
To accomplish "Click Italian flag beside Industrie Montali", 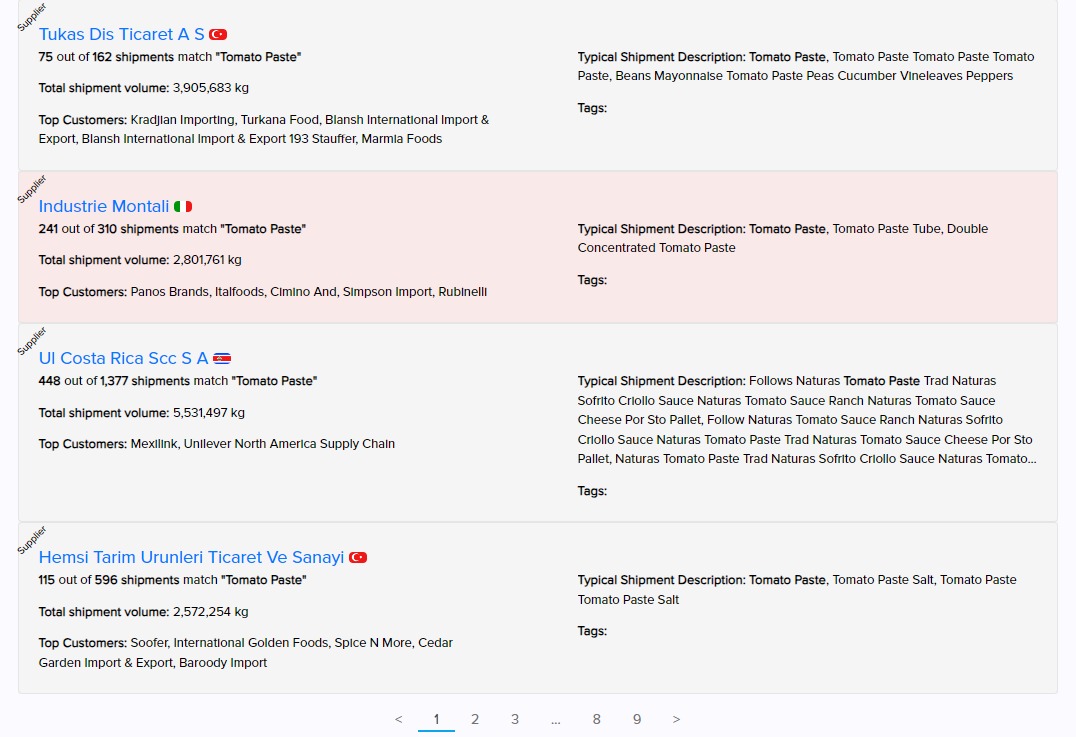I will click(x=183, y=207).
